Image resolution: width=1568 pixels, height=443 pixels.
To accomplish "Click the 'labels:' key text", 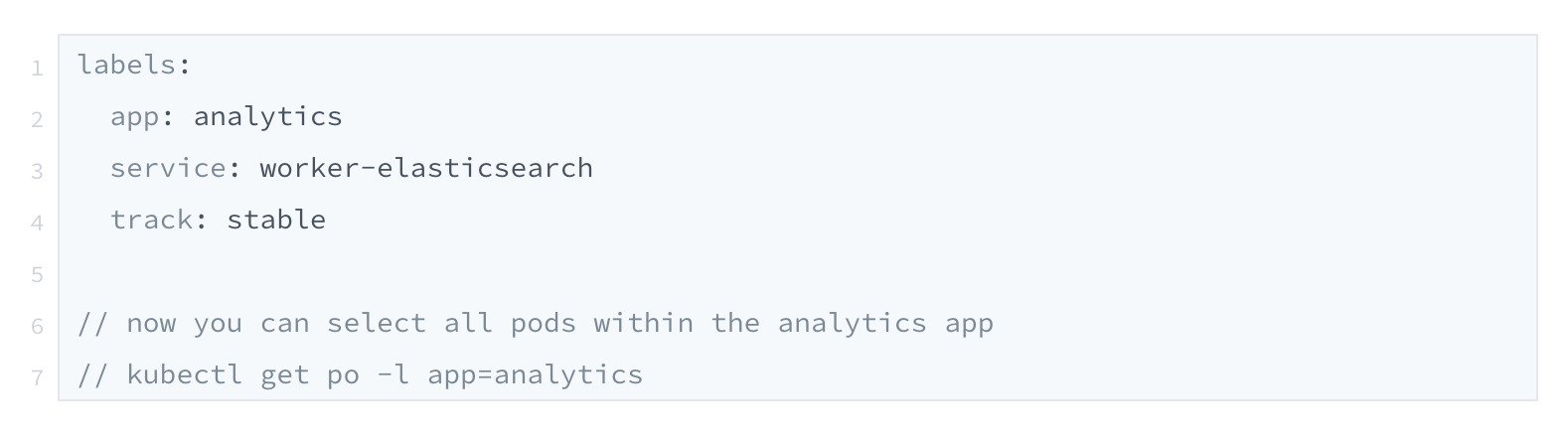I will (134, 65).
